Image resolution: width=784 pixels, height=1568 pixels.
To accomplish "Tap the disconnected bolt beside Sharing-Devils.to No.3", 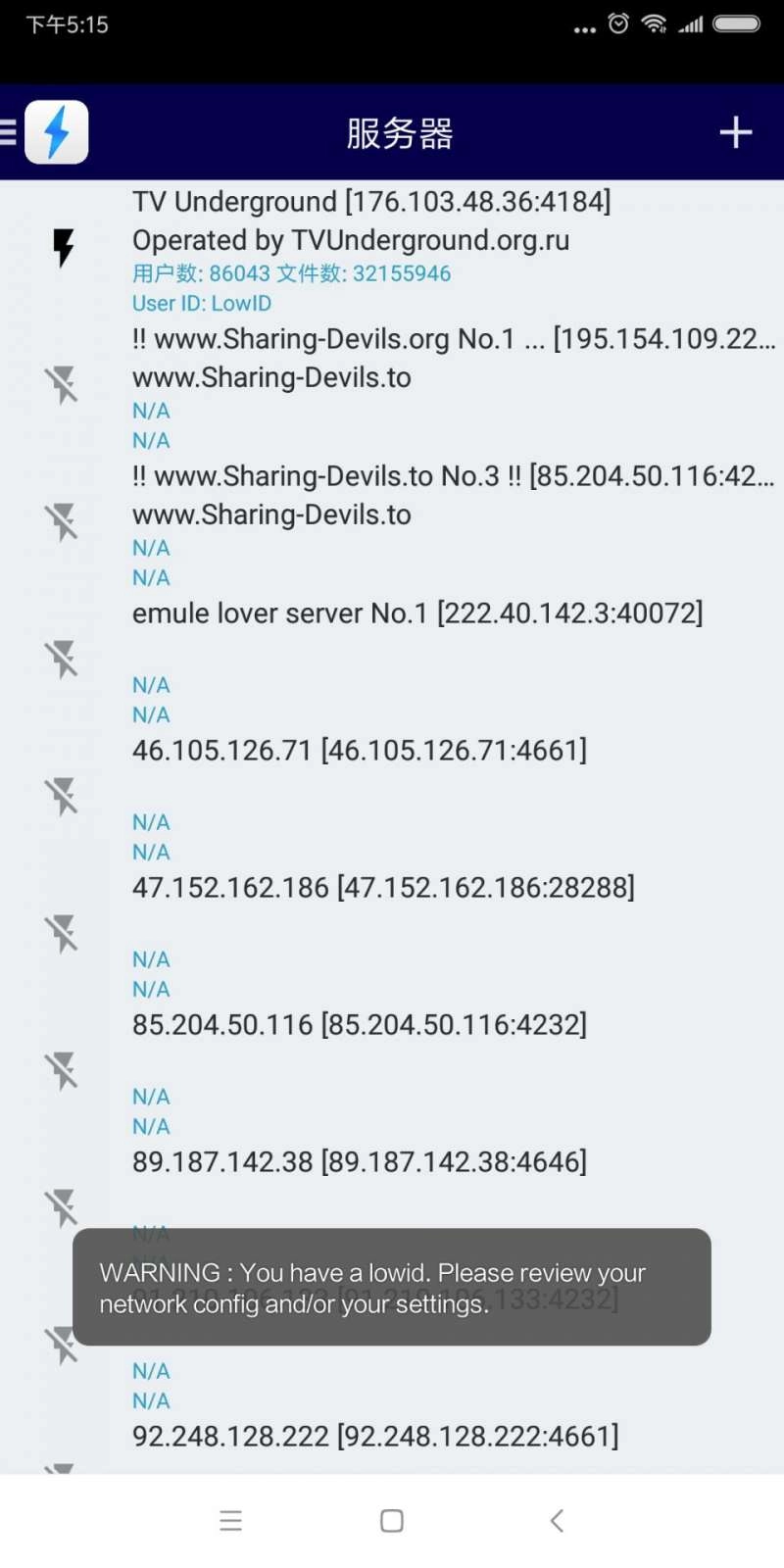I will (63, 522).
